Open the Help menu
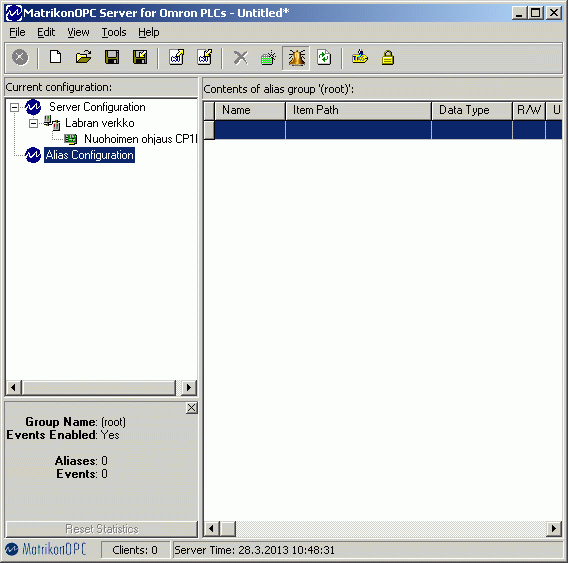 pyautogui.click(x=149, y=32)
